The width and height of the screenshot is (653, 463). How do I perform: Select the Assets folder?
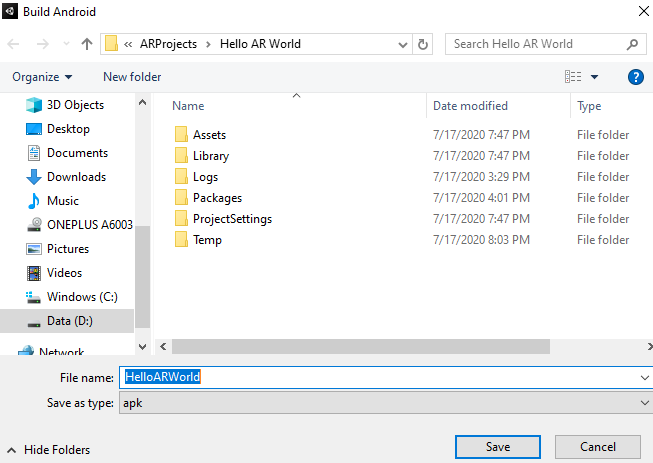(x=209, y=135)
